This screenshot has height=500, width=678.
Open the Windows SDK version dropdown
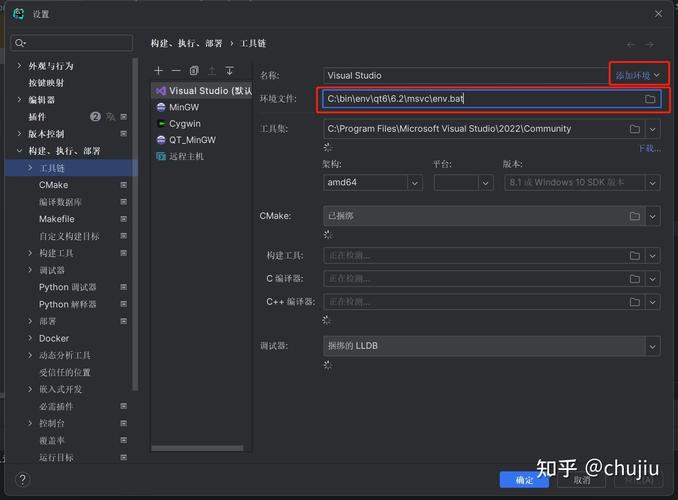pos(652,183)
